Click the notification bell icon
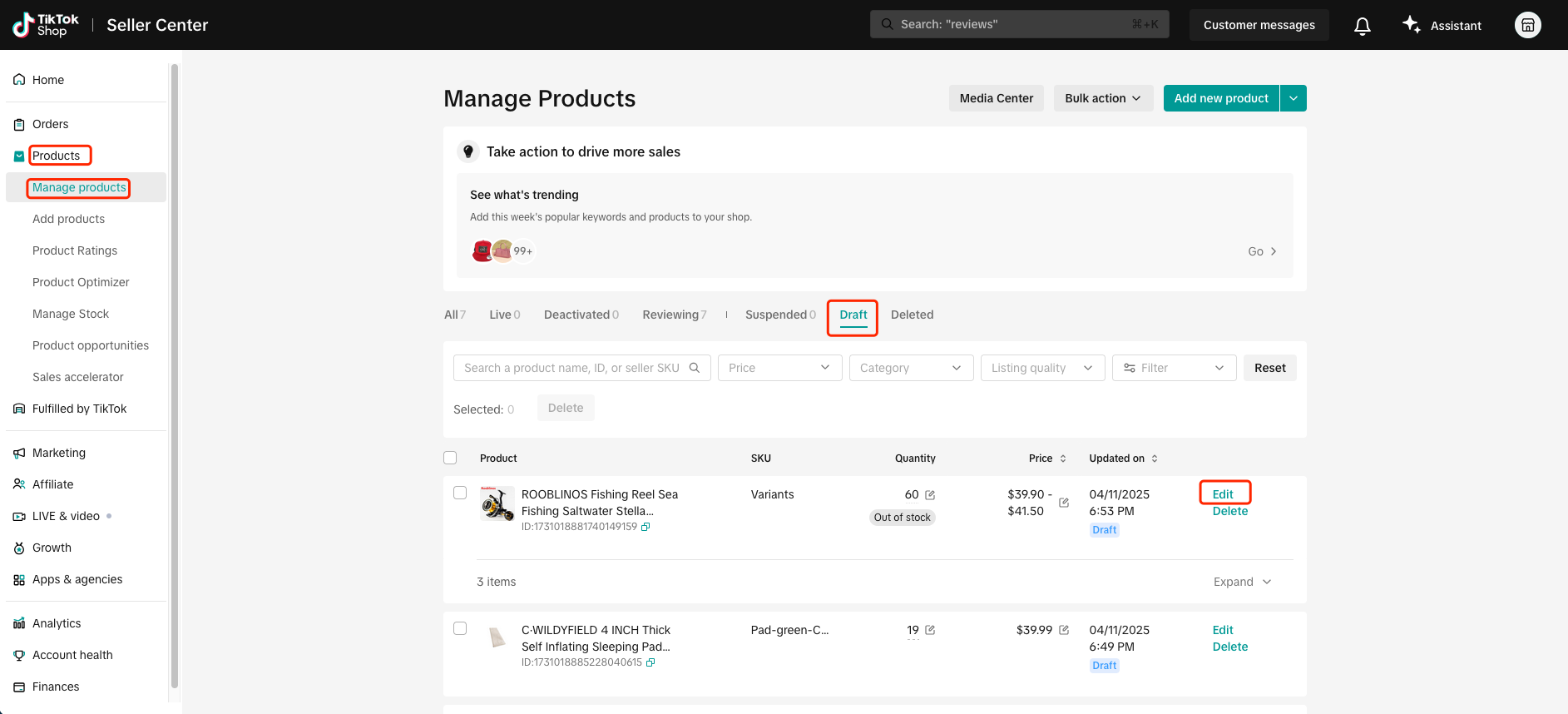The width and height of the screenshot is (1568, 714). (x=1362, y=26)
